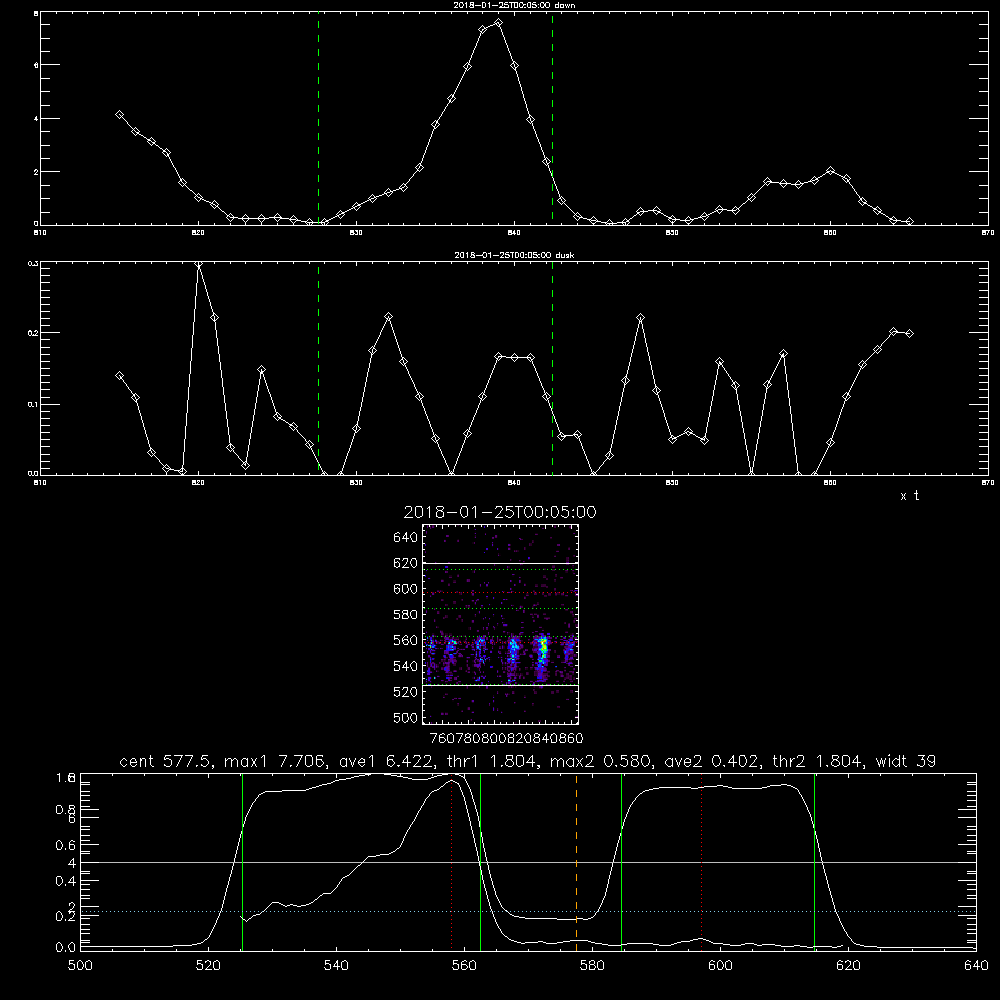The width and height of the screenshot is (1000, 1000).
Task: Click the last diamond marker of the dawn curve
Action: (x=909, y=221)
